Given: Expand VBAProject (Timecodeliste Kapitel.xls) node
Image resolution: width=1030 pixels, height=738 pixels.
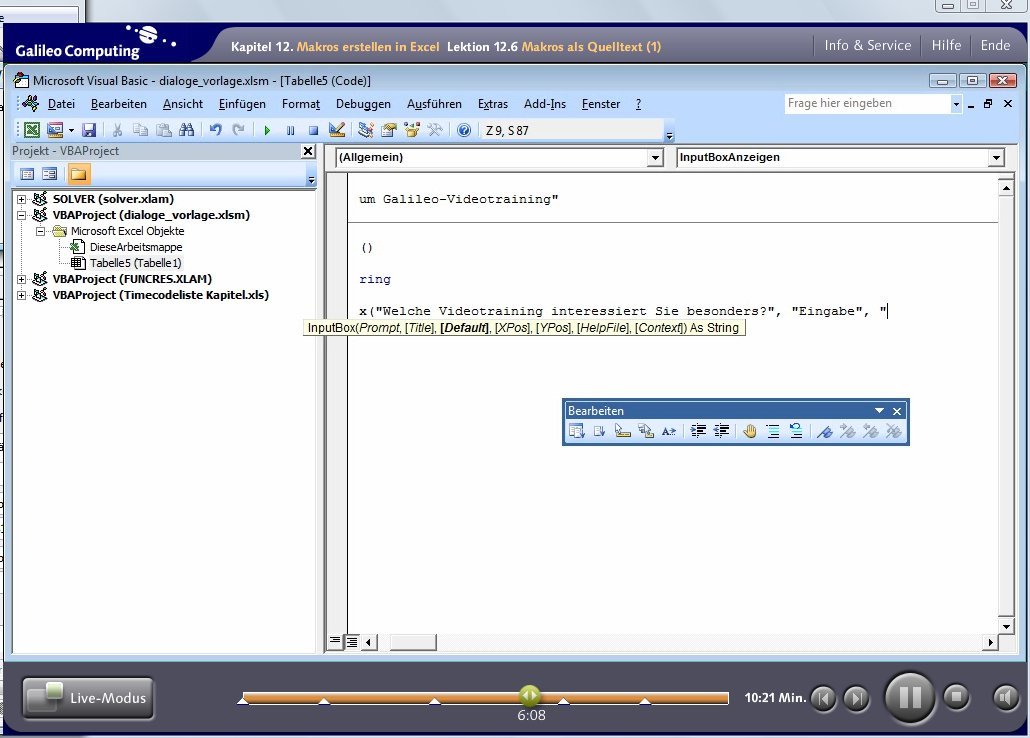Looking at the screenshot, I should coord(21,295).
